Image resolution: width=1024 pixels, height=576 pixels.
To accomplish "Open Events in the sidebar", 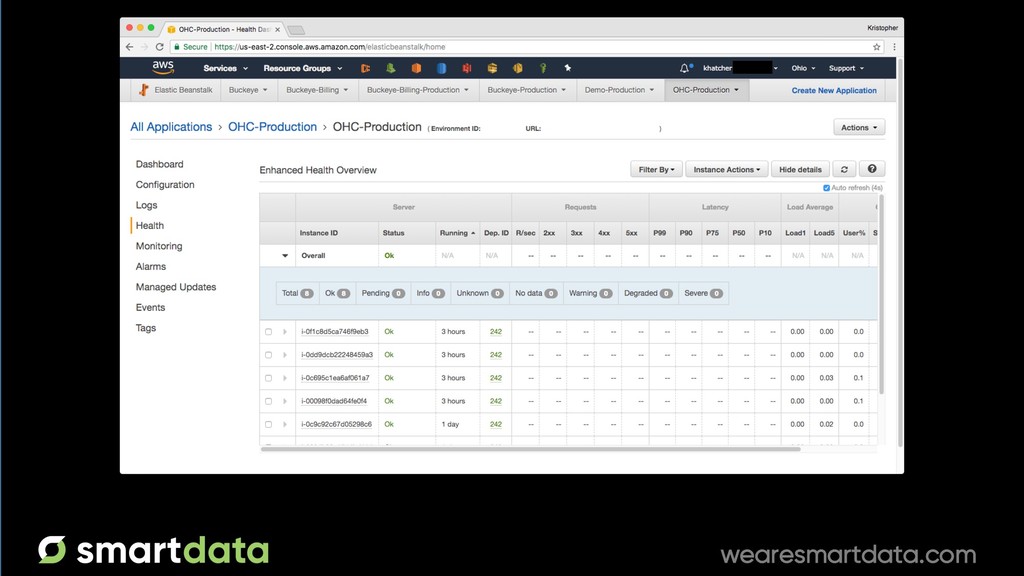I will coord(150,308).
